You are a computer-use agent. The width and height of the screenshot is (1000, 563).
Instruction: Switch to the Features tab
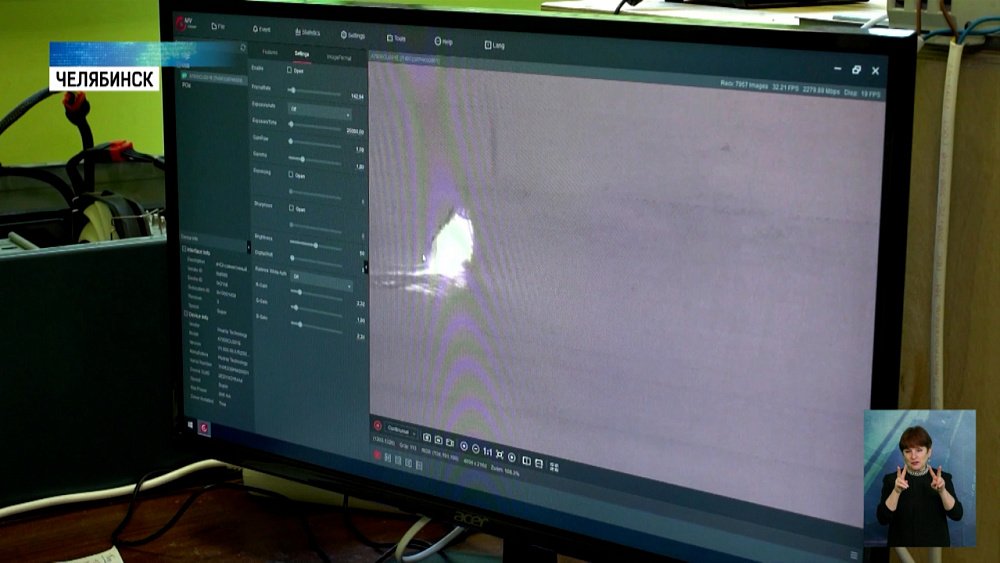270,52
